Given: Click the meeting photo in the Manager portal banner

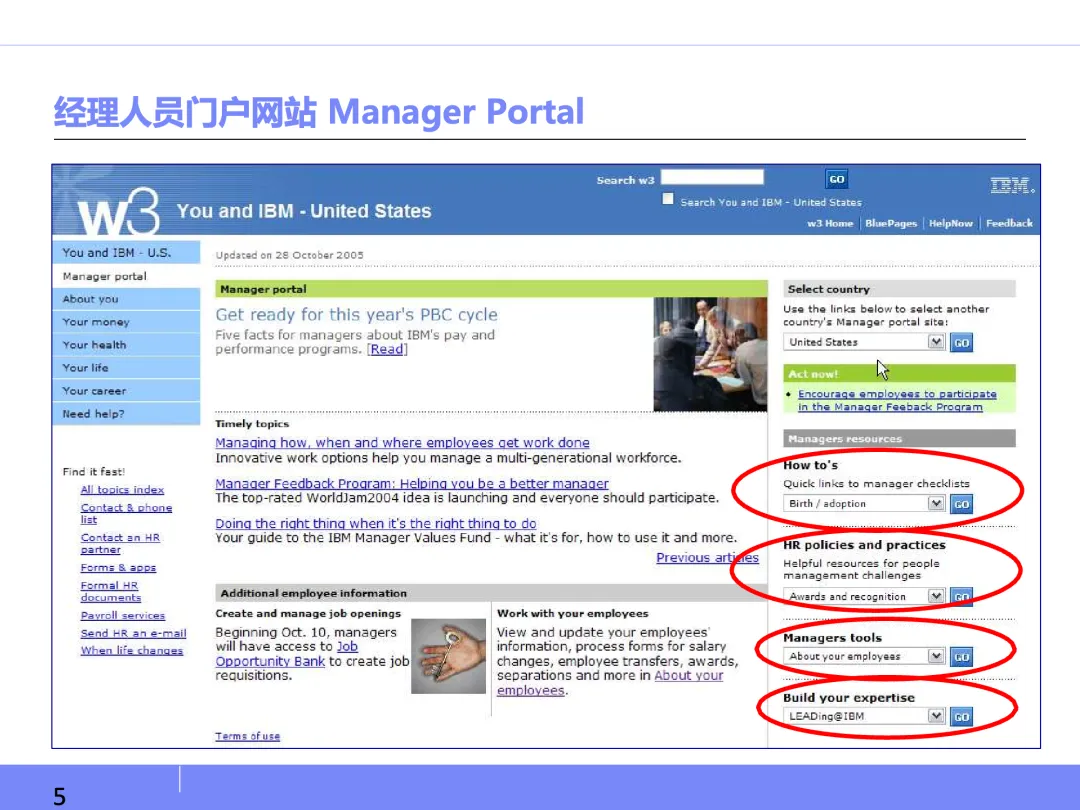Looking at the screenshot, I should 709,354.
